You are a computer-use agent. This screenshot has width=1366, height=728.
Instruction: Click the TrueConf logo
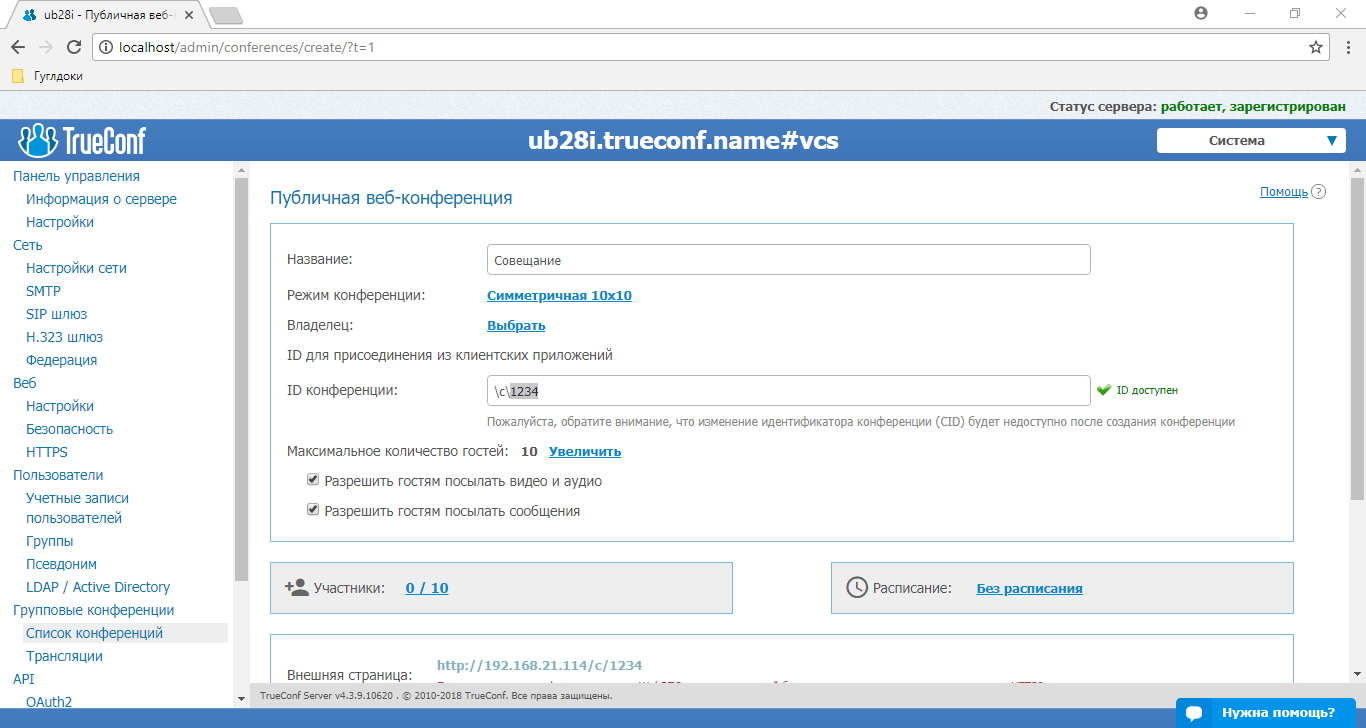[x=82, y=140]
